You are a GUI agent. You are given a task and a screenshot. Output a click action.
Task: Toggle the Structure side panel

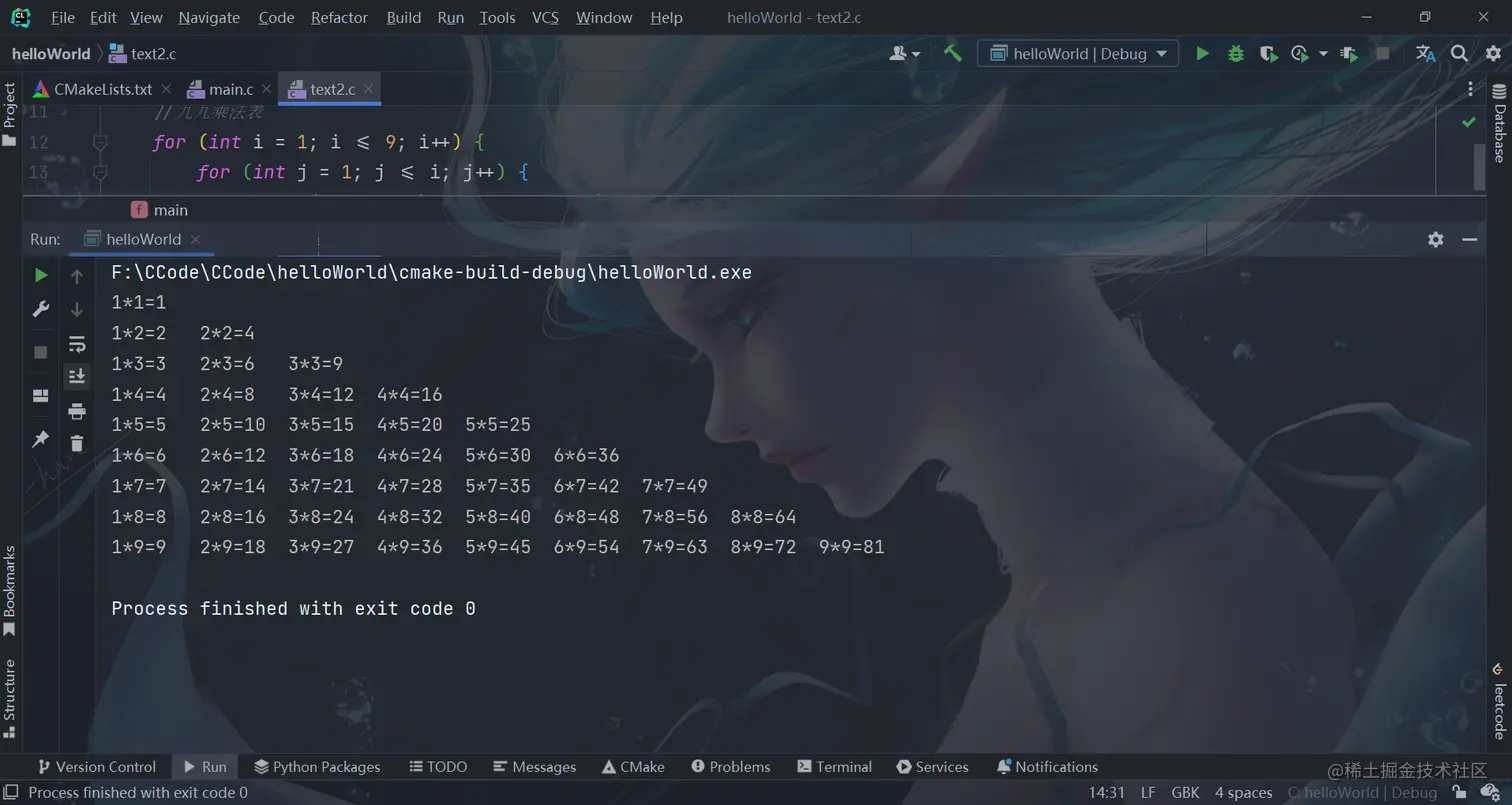10,698
